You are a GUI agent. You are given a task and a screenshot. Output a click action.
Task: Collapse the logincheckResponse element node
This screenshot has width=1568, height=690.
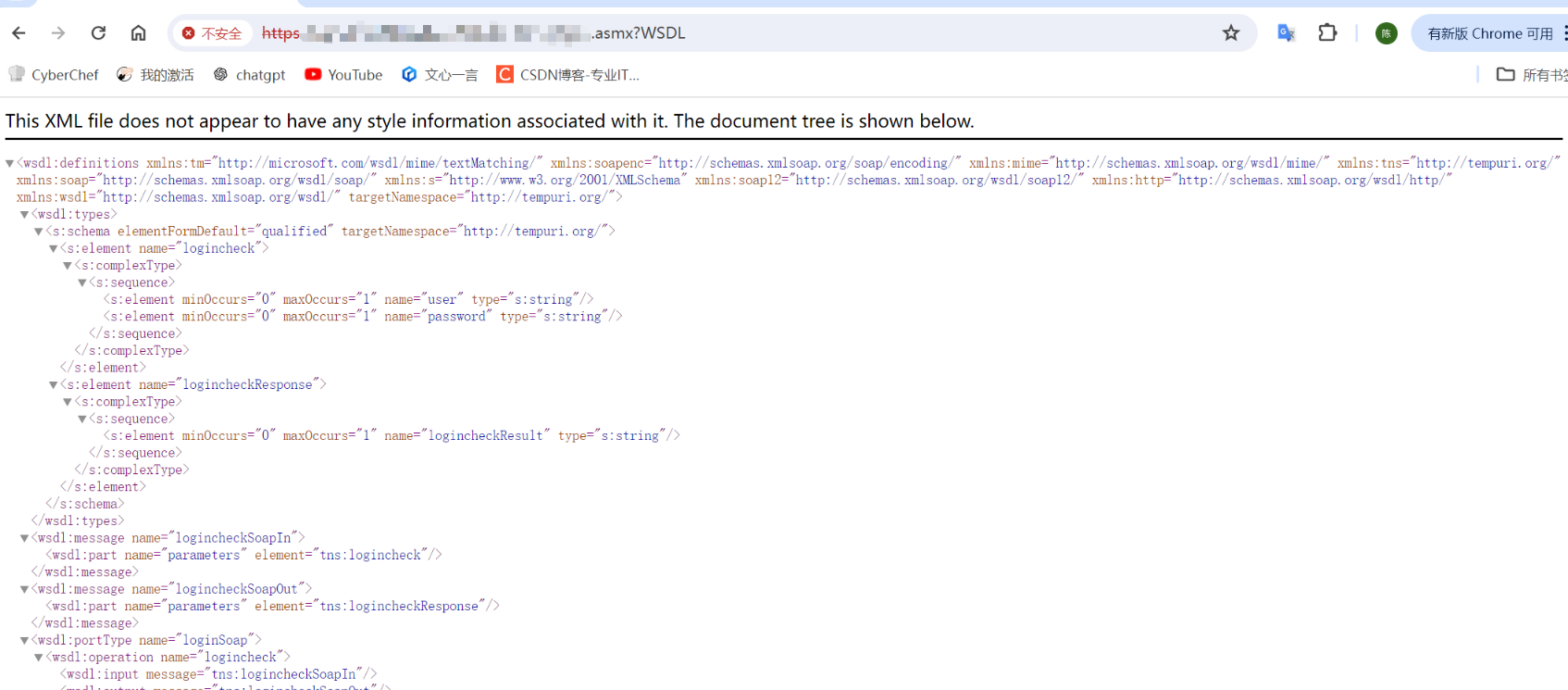pyautogui.click(x=53, y=385)
